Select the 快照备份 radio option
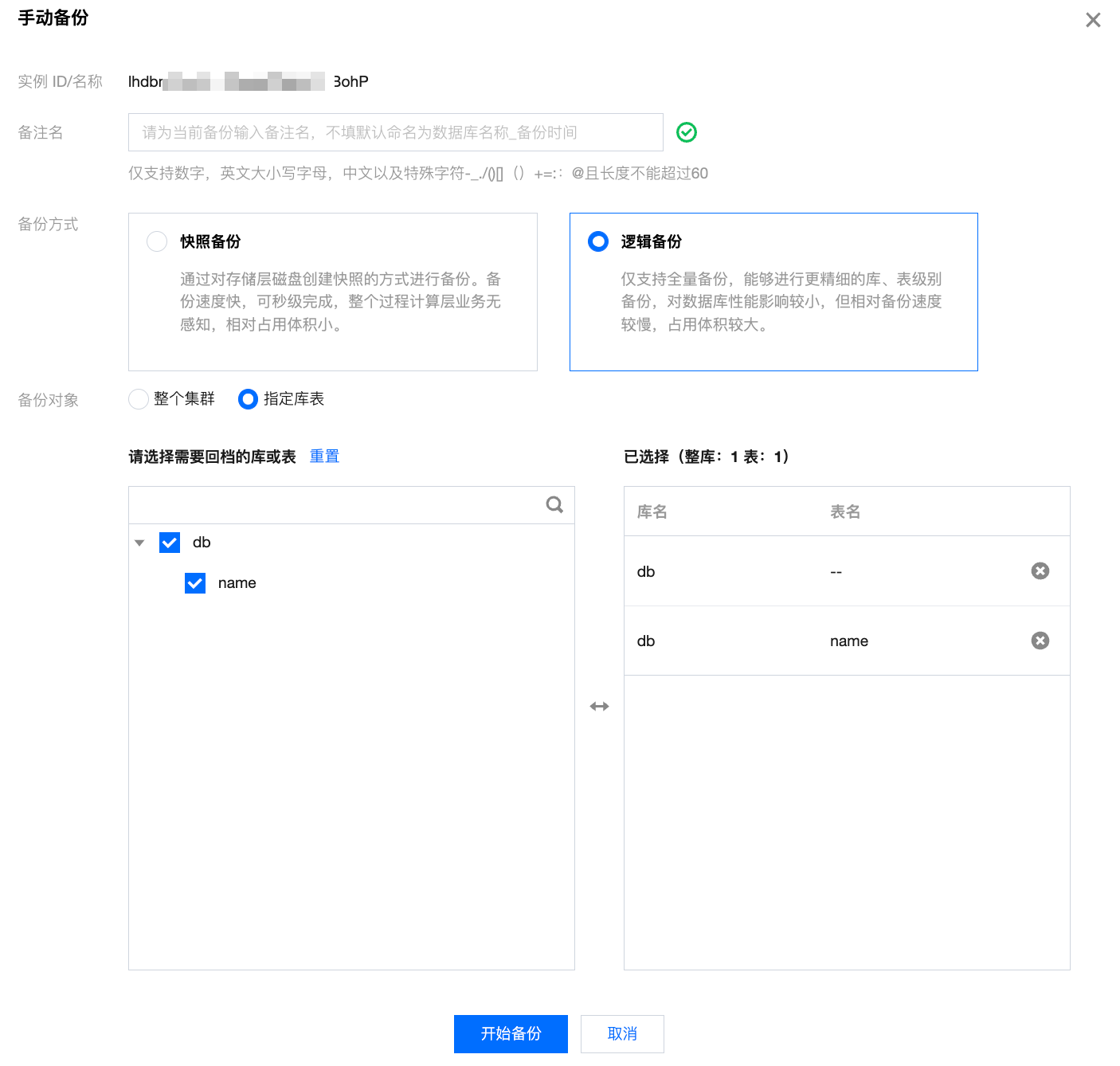 click(157, 241)
